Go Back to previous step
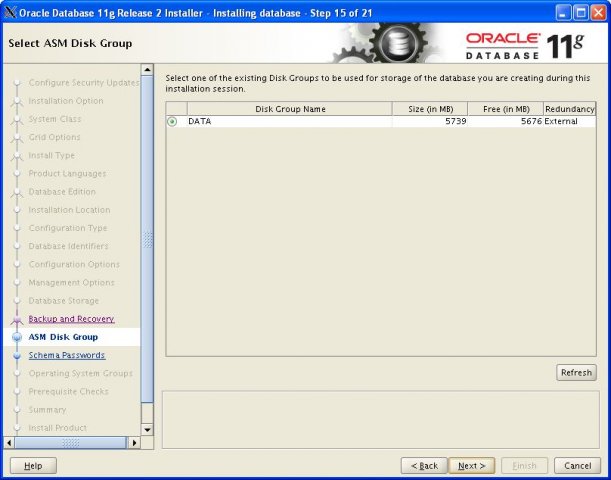 424,466
